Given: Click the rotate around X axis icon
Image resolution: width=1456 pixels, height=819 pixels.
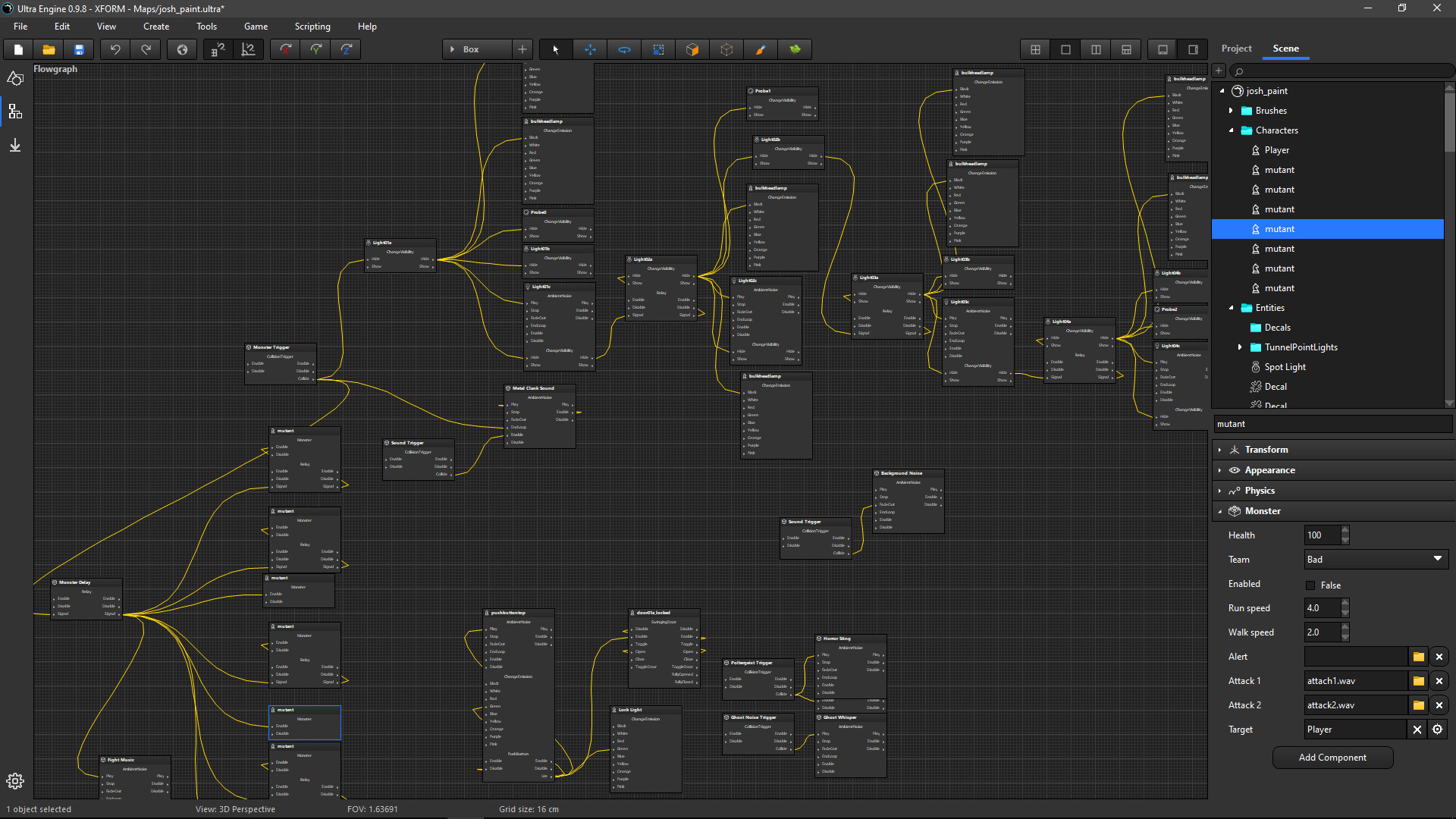Looking at the screenshot, I should (x=286, y=50).
